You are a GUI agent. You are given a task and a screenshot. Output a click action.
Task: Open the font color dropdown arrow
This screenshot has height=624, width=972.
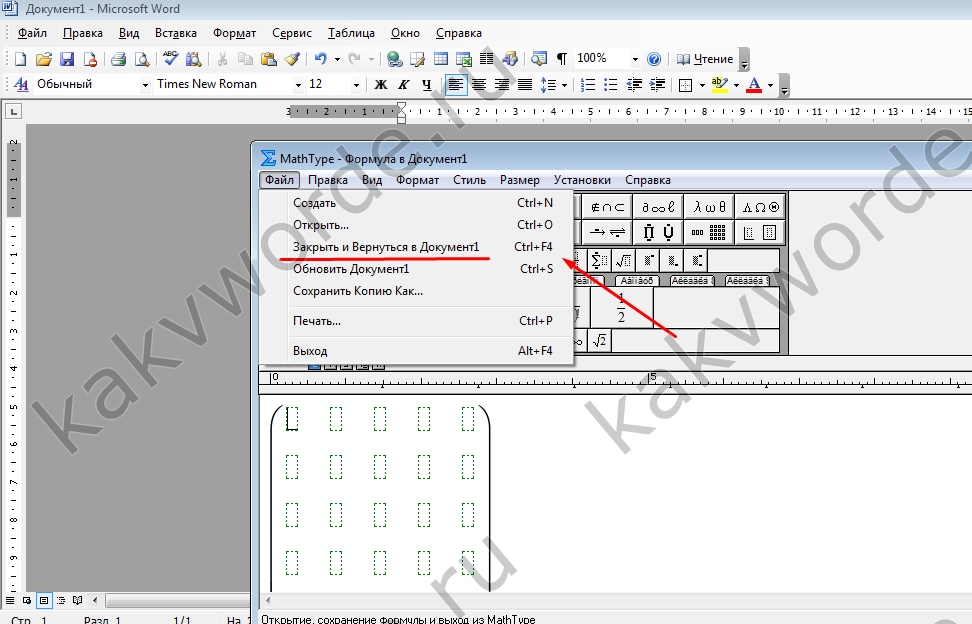coord(771,85)
